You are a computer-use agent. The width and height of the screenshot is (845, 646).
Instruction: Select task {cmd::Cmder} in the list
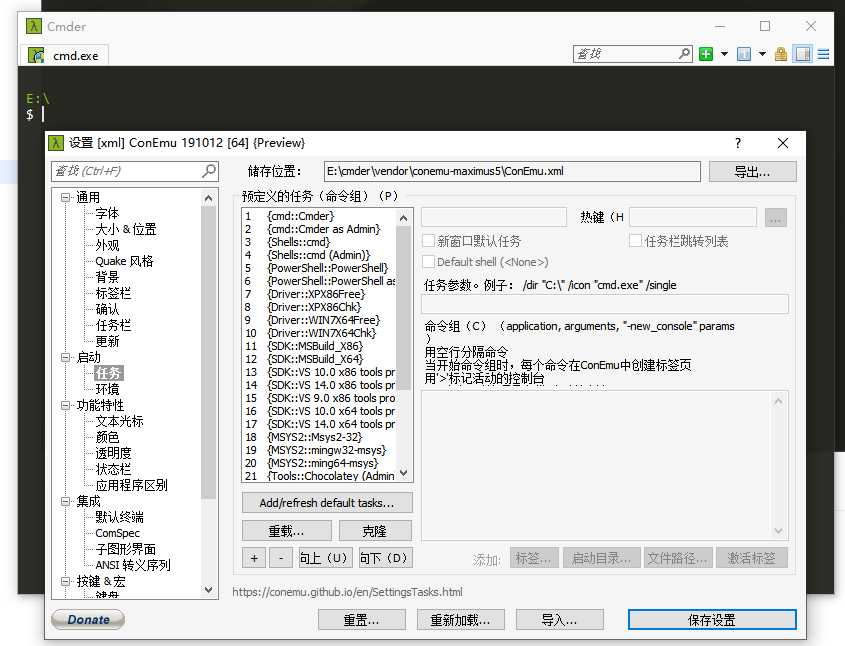click(x=300, y=216)
